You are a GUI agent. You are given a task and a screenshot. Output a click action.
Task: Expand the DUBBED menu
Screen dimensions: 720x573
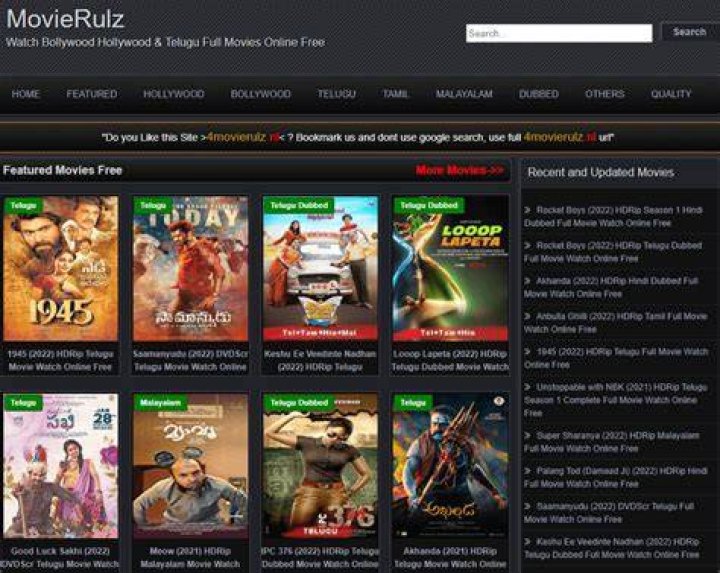539,94
